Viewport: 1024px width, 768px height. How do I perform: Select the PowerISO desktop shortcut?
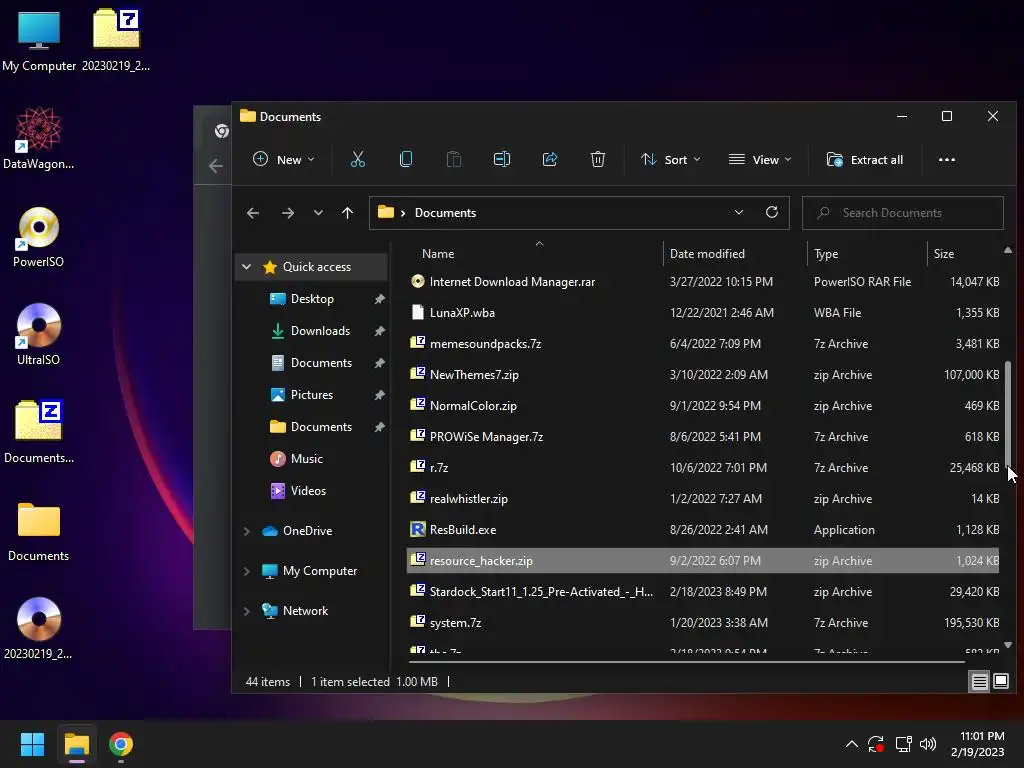[x=39, y=238]
